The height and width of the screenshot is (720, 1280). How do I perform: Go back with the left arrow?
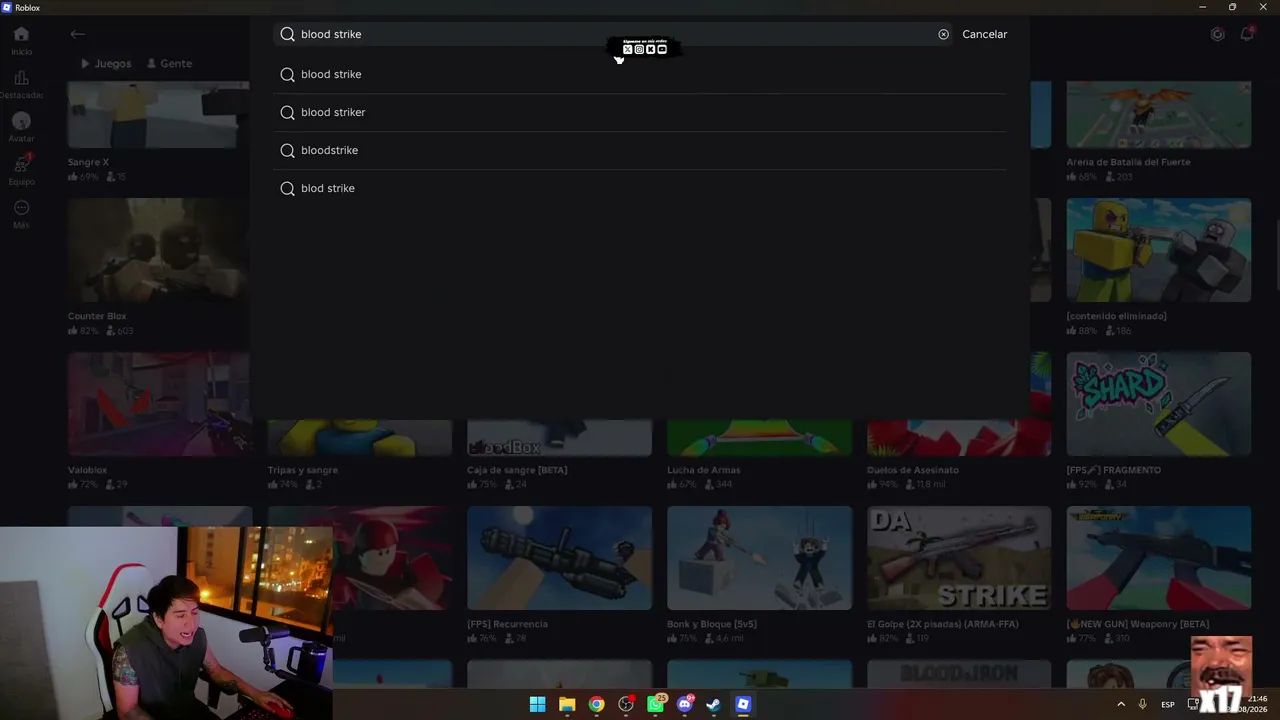tap(77, 34)
